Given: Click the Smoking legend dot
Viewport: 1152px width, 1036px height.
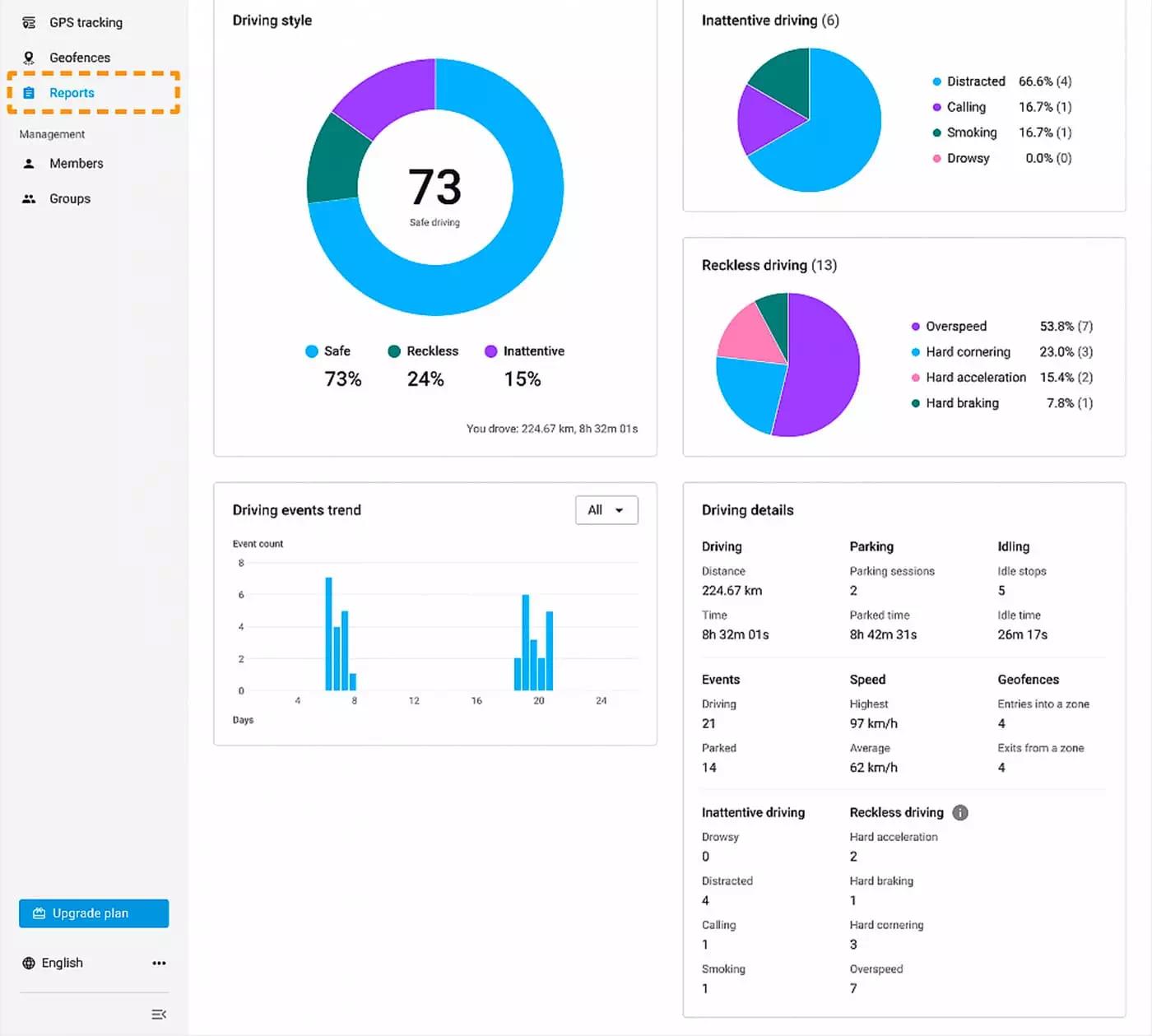Looking at the screenshot, I should 936,132.
